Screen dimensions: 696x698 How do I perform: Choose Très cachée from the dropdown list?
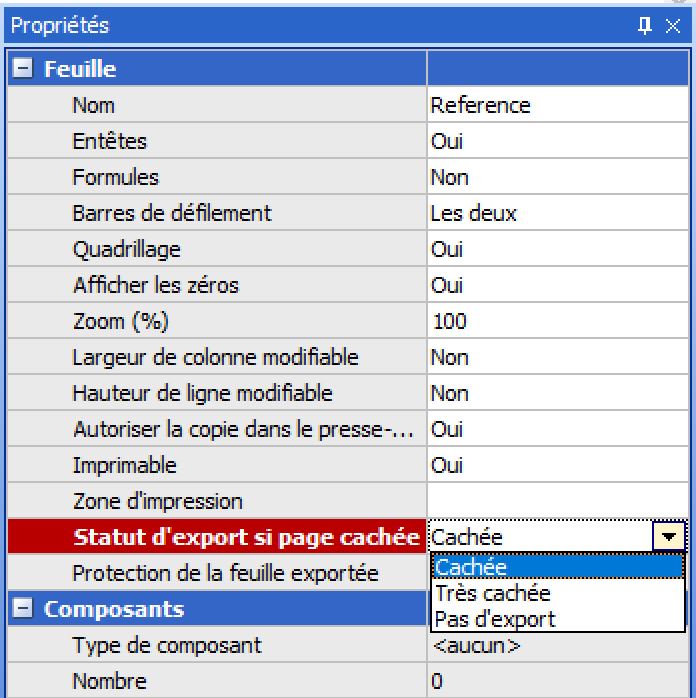point(558,593)
